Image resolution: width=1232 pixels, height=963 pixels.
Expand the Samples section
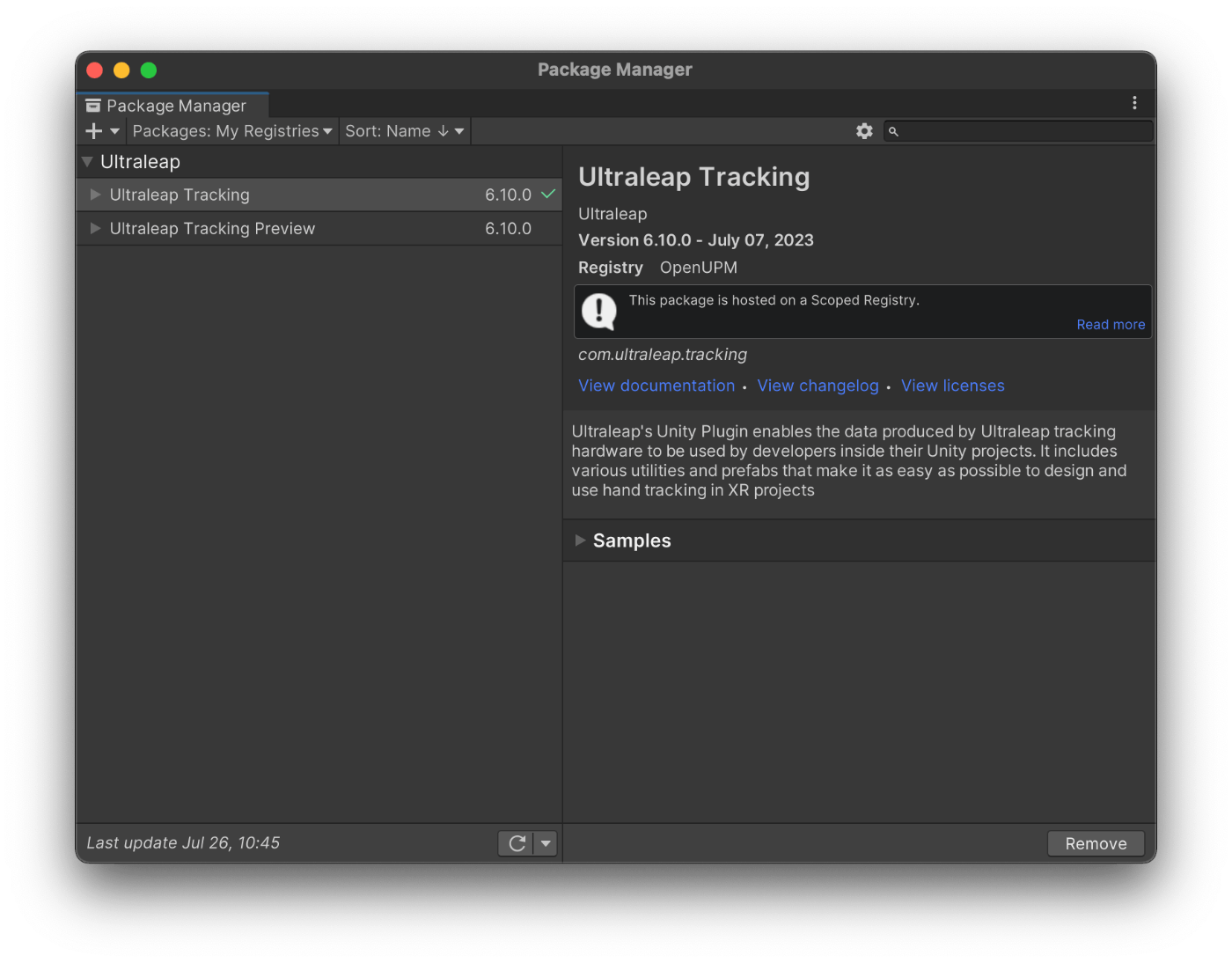pos(581,540)
